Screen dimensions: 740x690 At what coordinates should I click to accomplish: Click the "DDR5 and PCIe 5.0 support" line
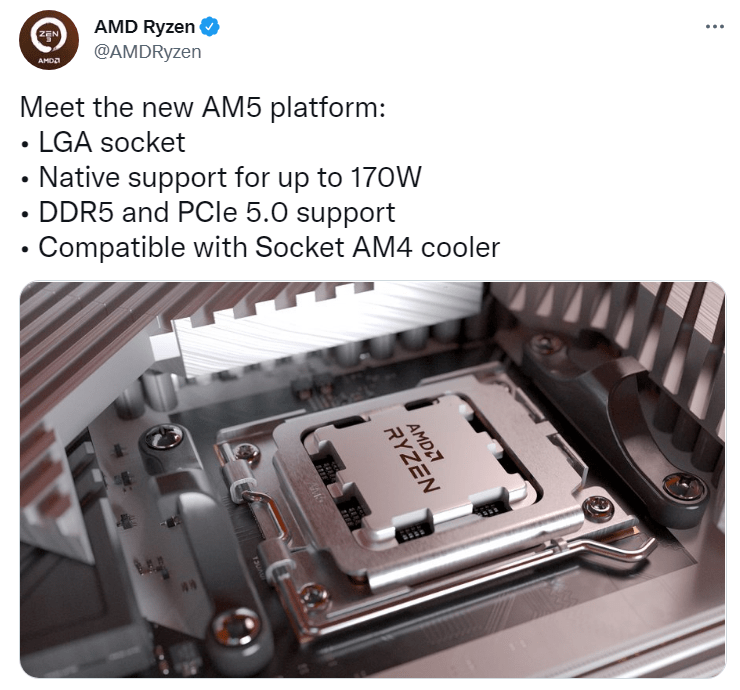click(217, 212)
